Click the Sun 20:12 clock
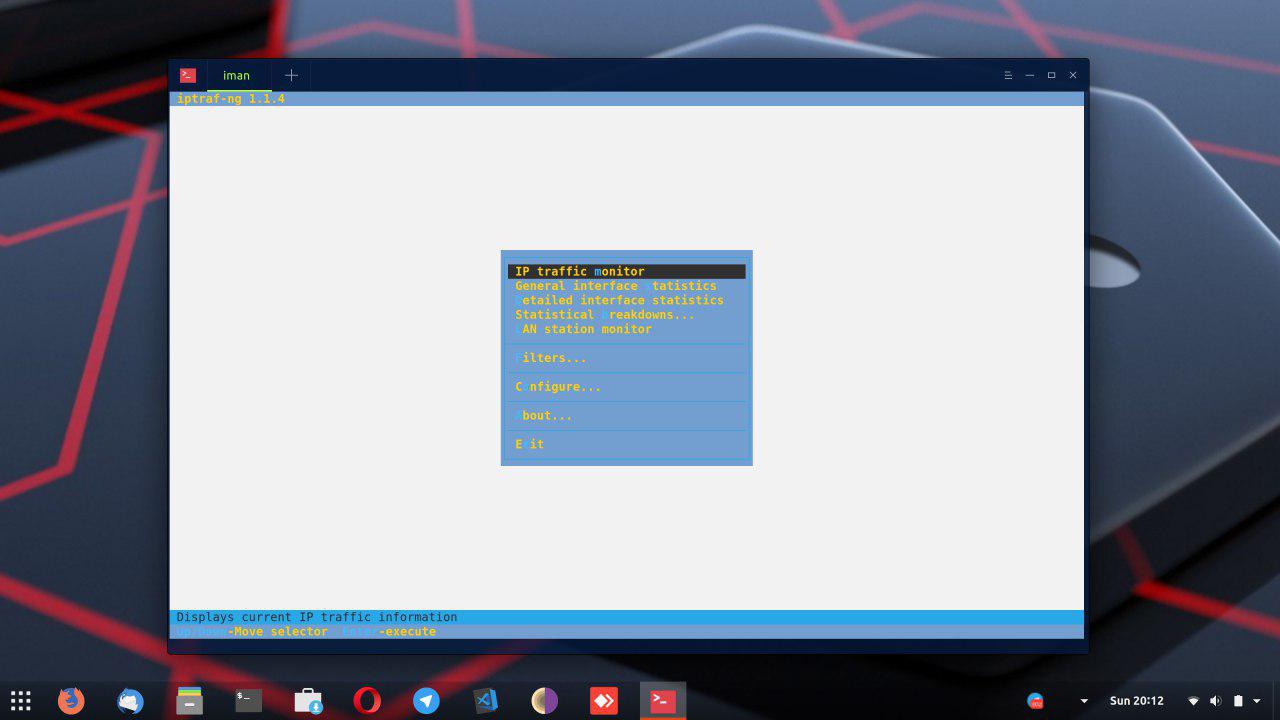The height and width of the screenshot is (720, 1280). [1136, 701]
